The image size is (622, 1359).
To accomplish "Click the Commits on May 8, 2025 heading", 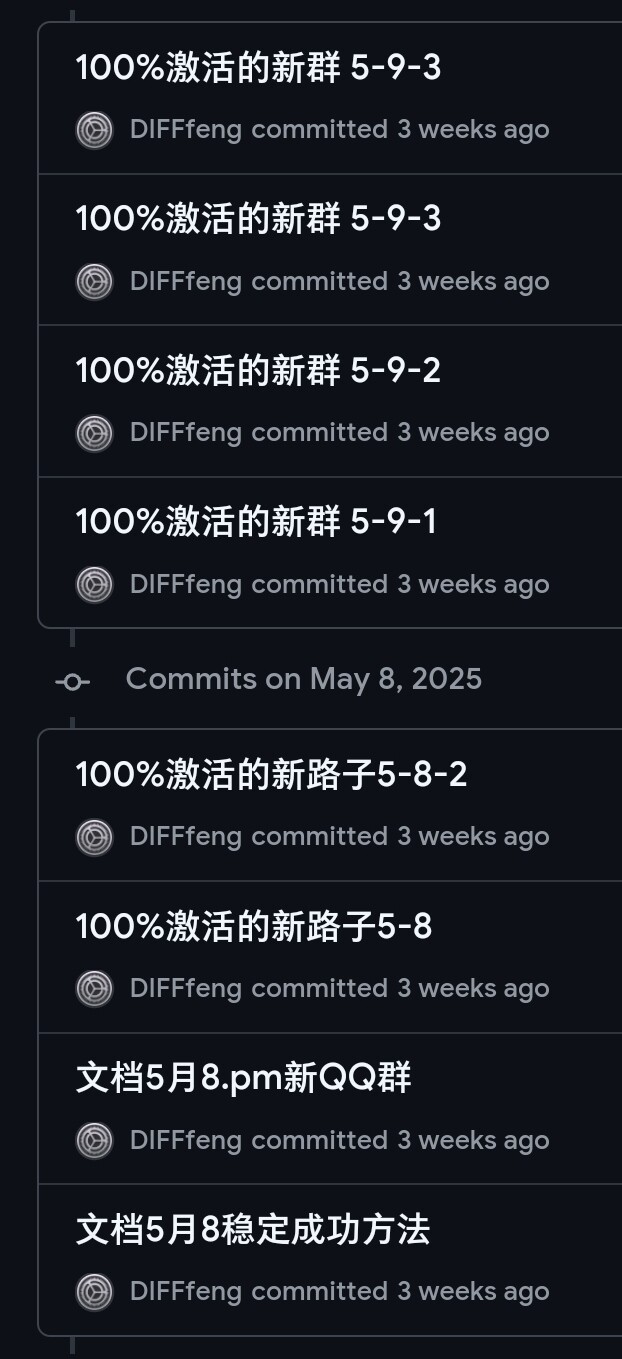I will pyautogui.click(x=304, y=679).
